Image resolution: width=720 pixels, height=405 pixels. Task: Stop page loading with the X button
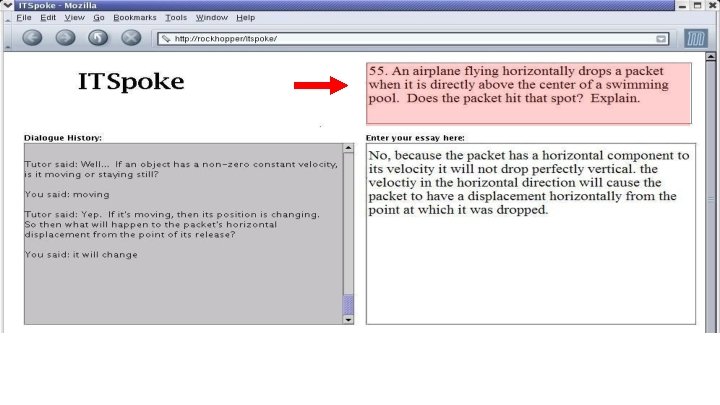[131, 38]
